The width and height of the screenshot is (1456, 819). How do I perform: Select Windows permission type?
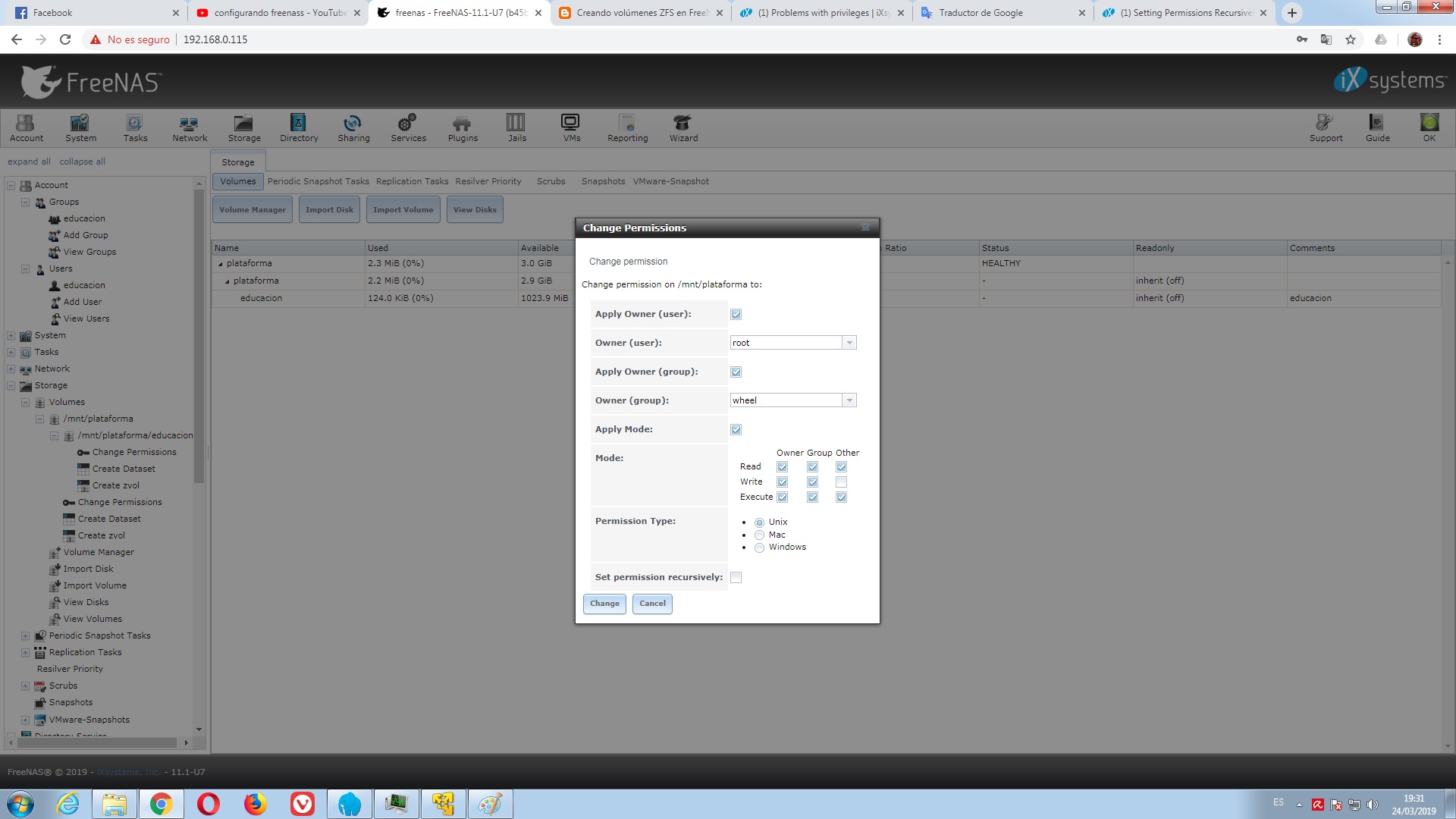pos(759,548)
